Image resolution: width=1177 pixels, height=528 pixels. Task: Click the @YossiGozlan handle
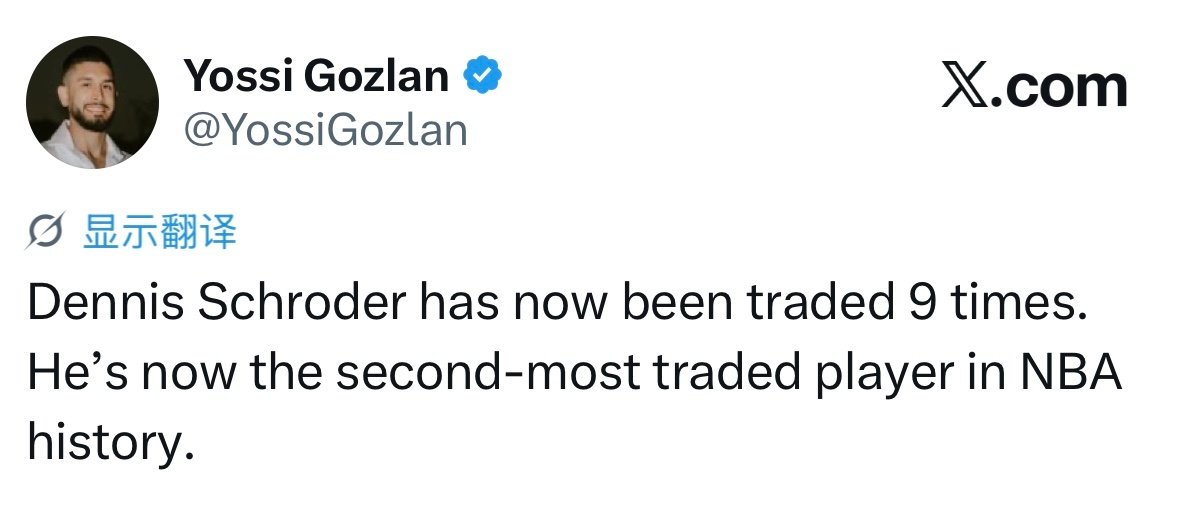(x=325, y=129)
